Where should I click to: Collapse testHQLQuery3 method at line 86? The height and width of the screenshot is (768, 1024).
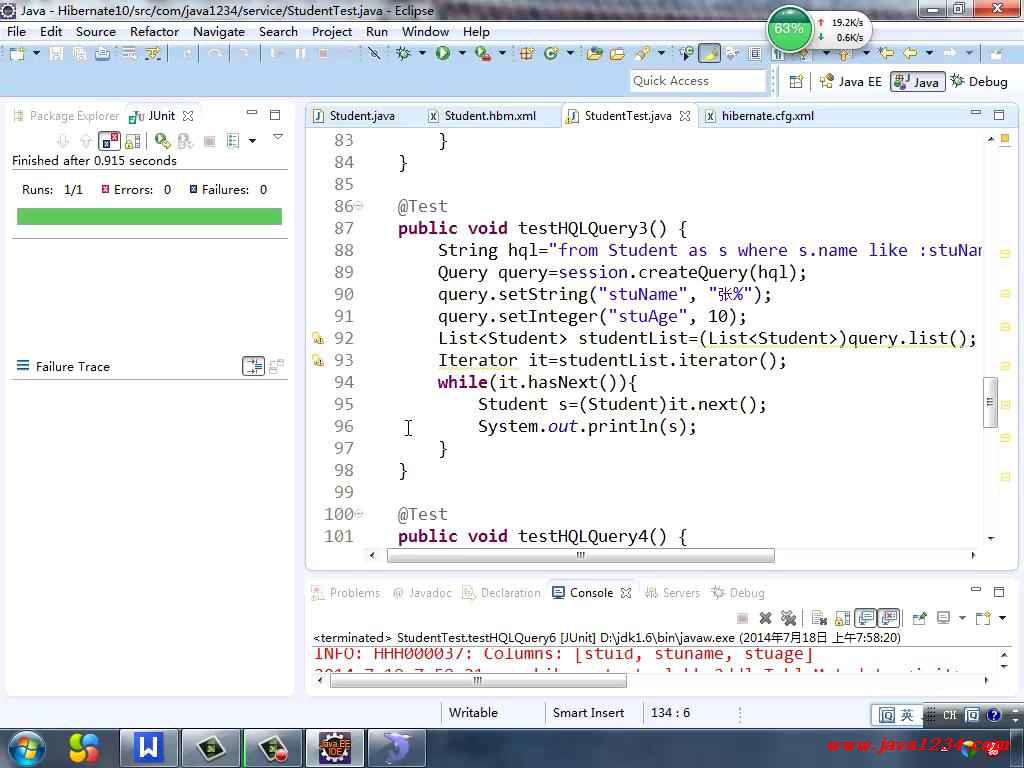click(359, 206)
